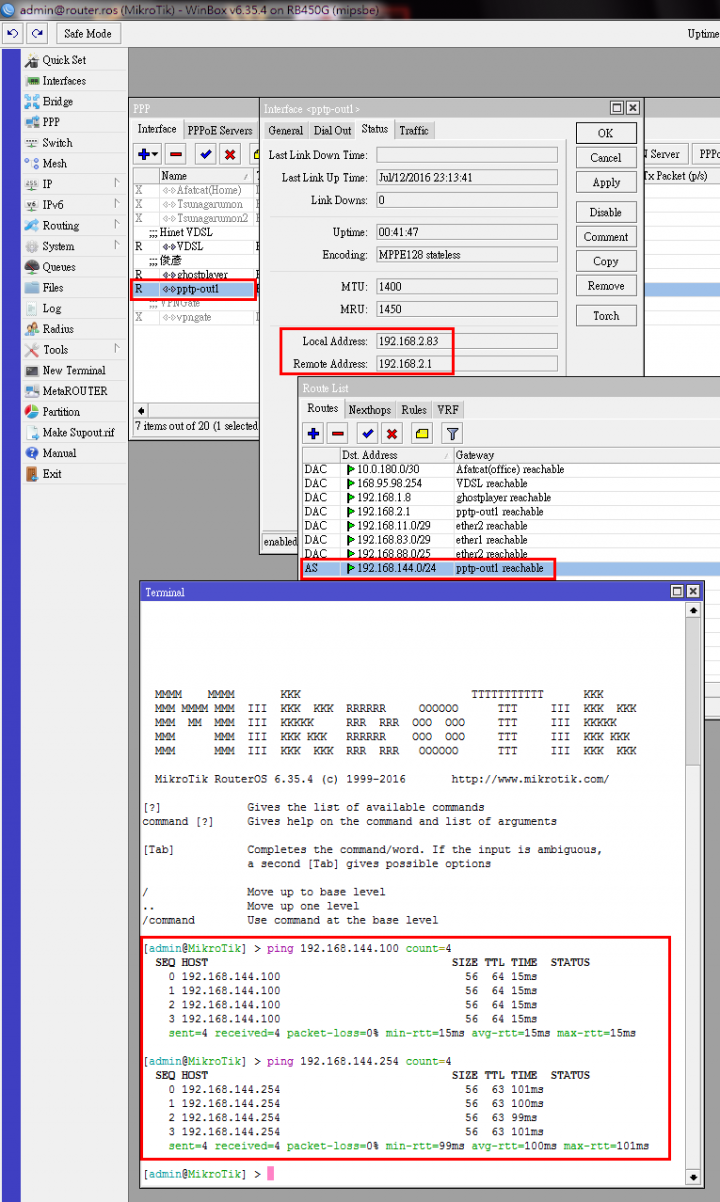Screen dimensions: 720x1202
Task: Disable selected interface with PPP red X button
Action: [x=230, y=154]
